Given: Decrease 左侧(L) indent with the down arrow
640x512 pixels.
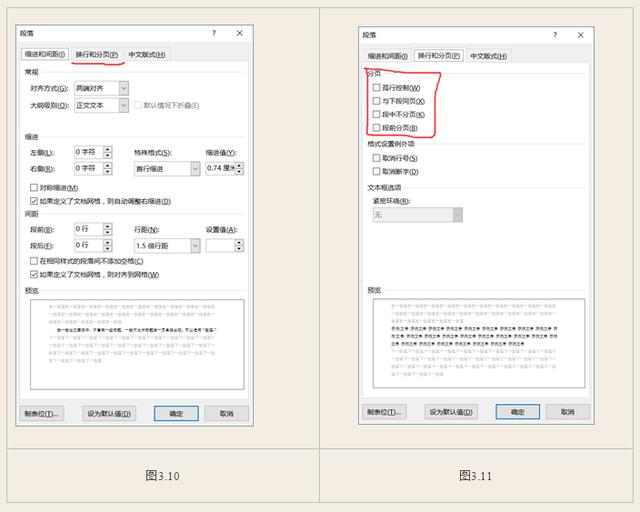Looking at the screenshot, I should click(108, 156).
